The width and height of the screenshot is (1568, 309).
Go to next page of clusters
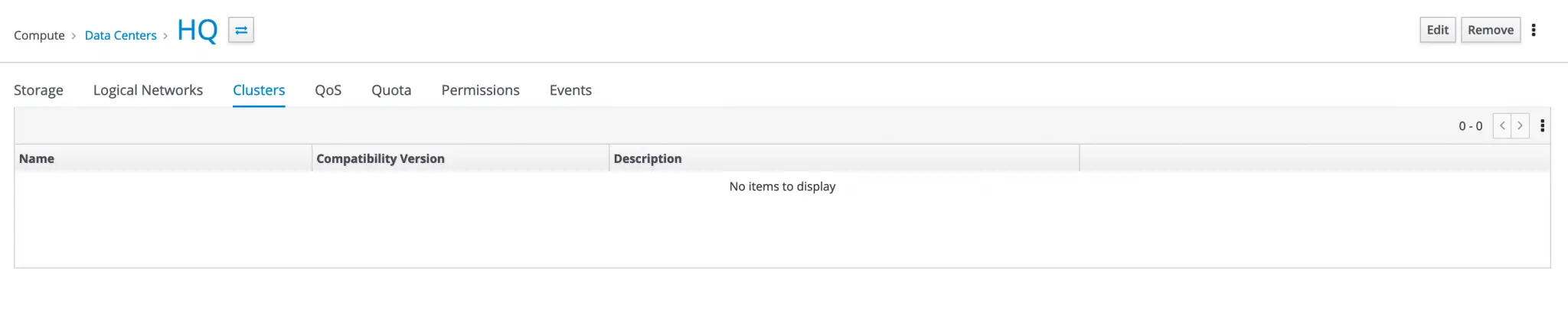click(1521, 125)
